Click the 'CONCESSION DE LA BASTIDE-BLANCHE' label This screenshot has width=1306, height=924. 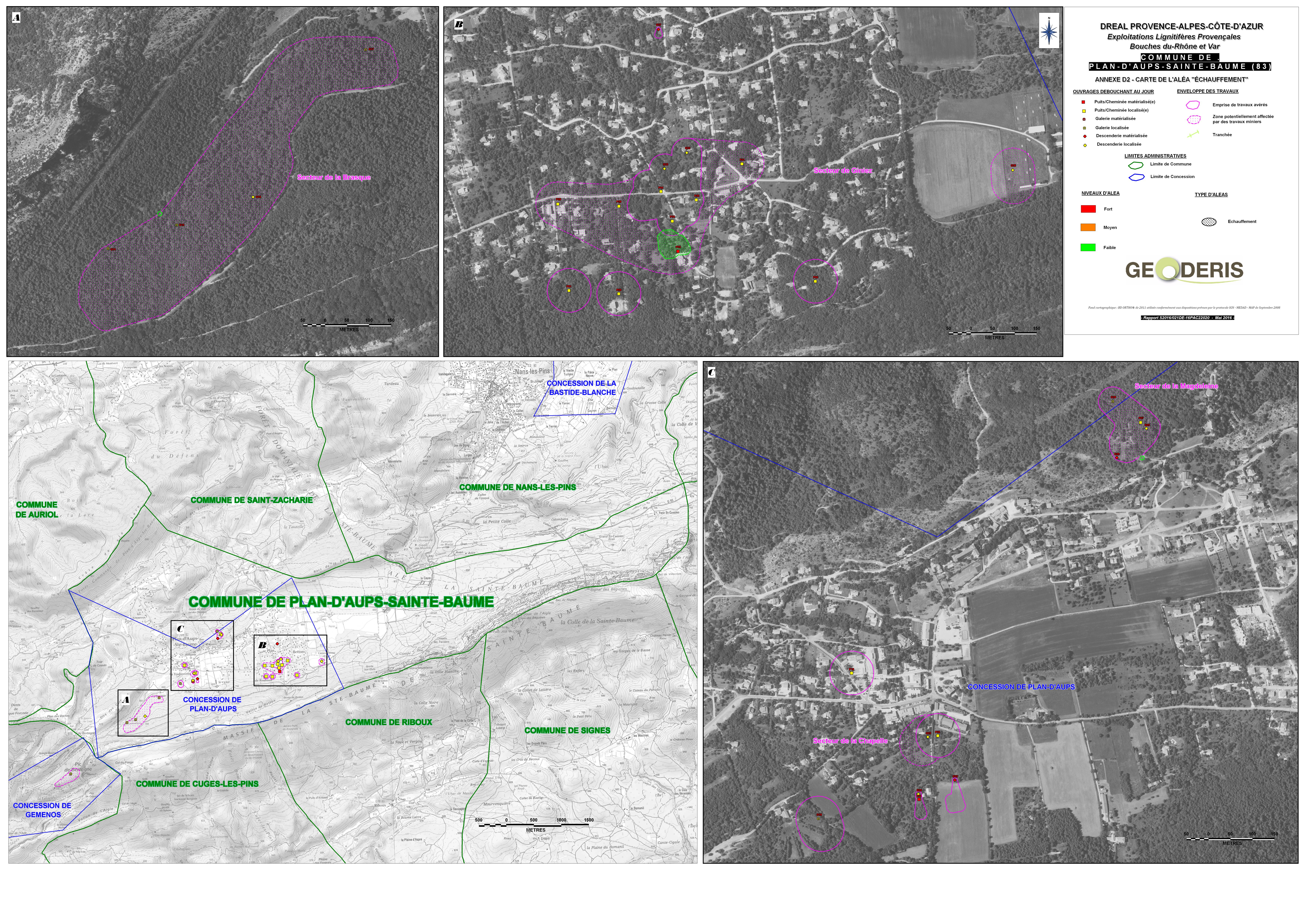click(x=581, y=388)
